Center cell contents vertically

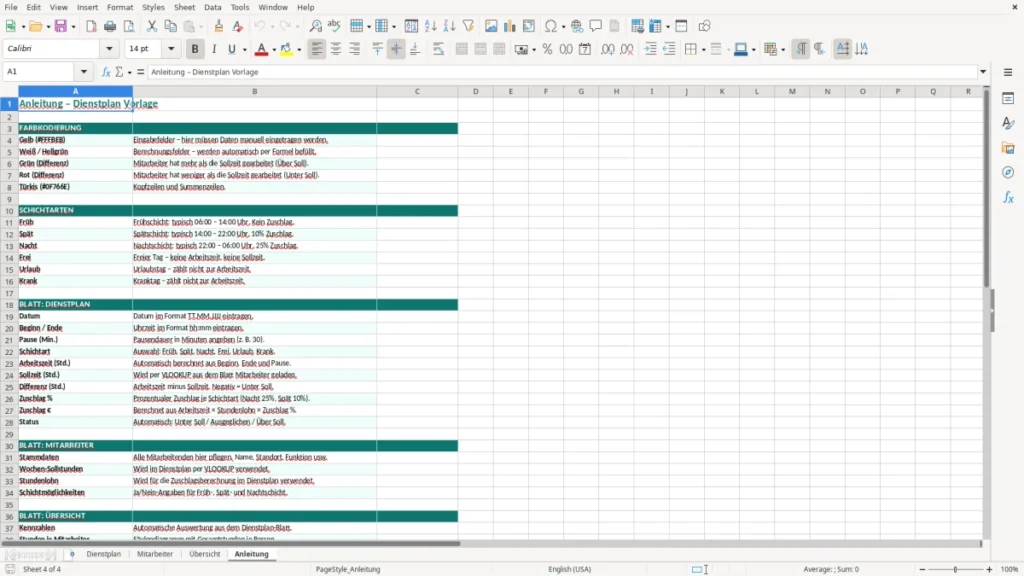[396, 49]
